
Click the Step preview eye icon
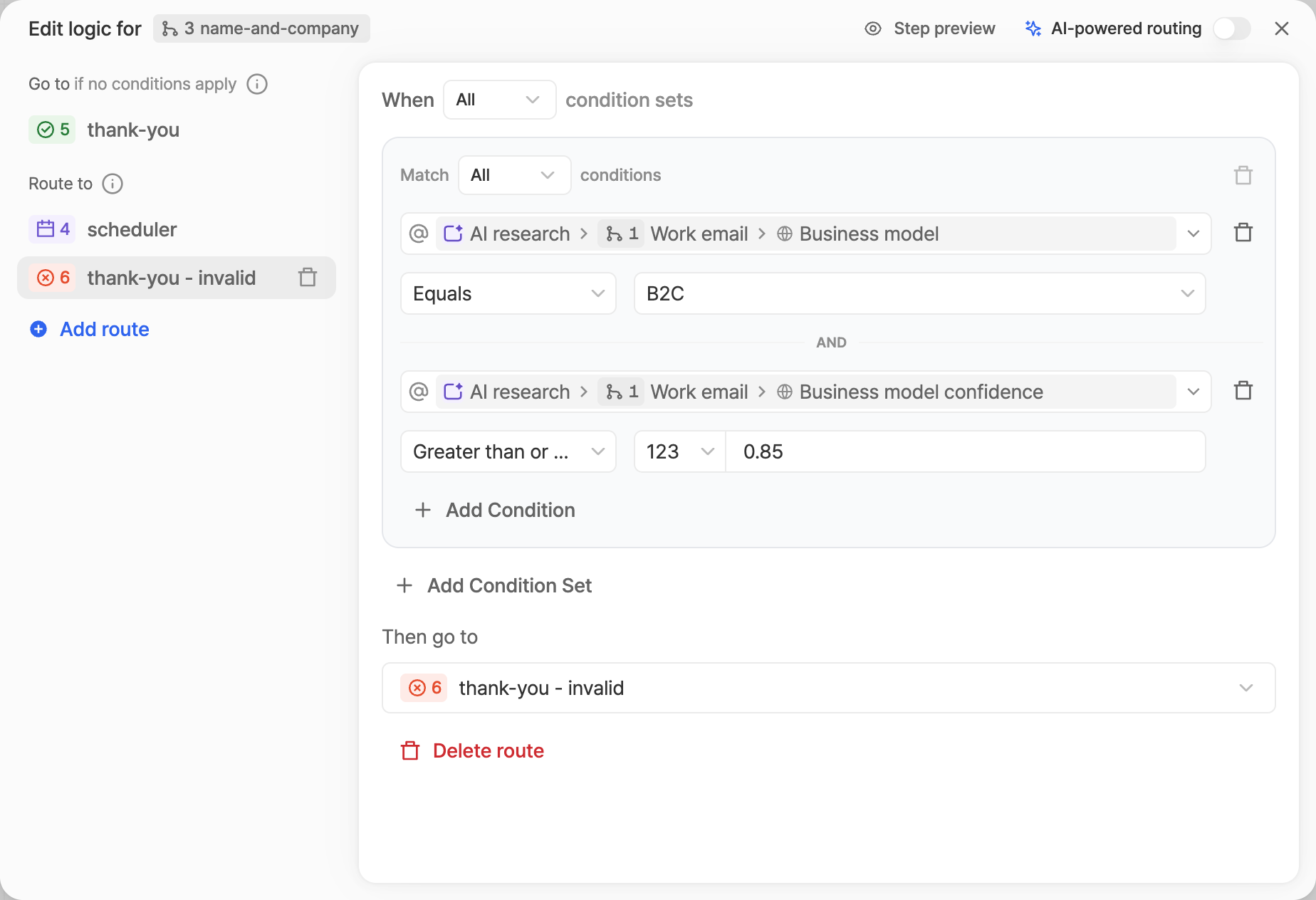(873, 28)
